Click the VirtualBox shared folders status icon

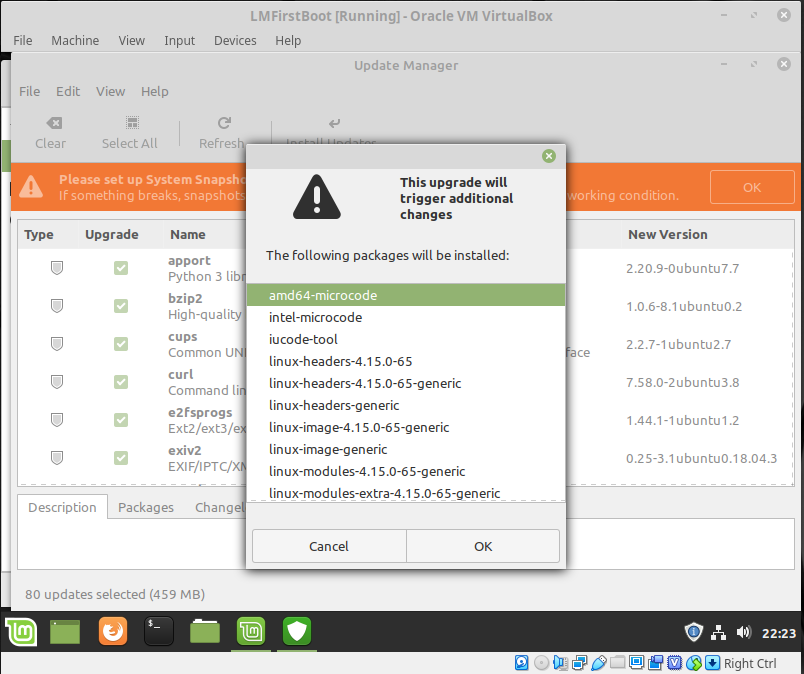(x=617, y=663)
